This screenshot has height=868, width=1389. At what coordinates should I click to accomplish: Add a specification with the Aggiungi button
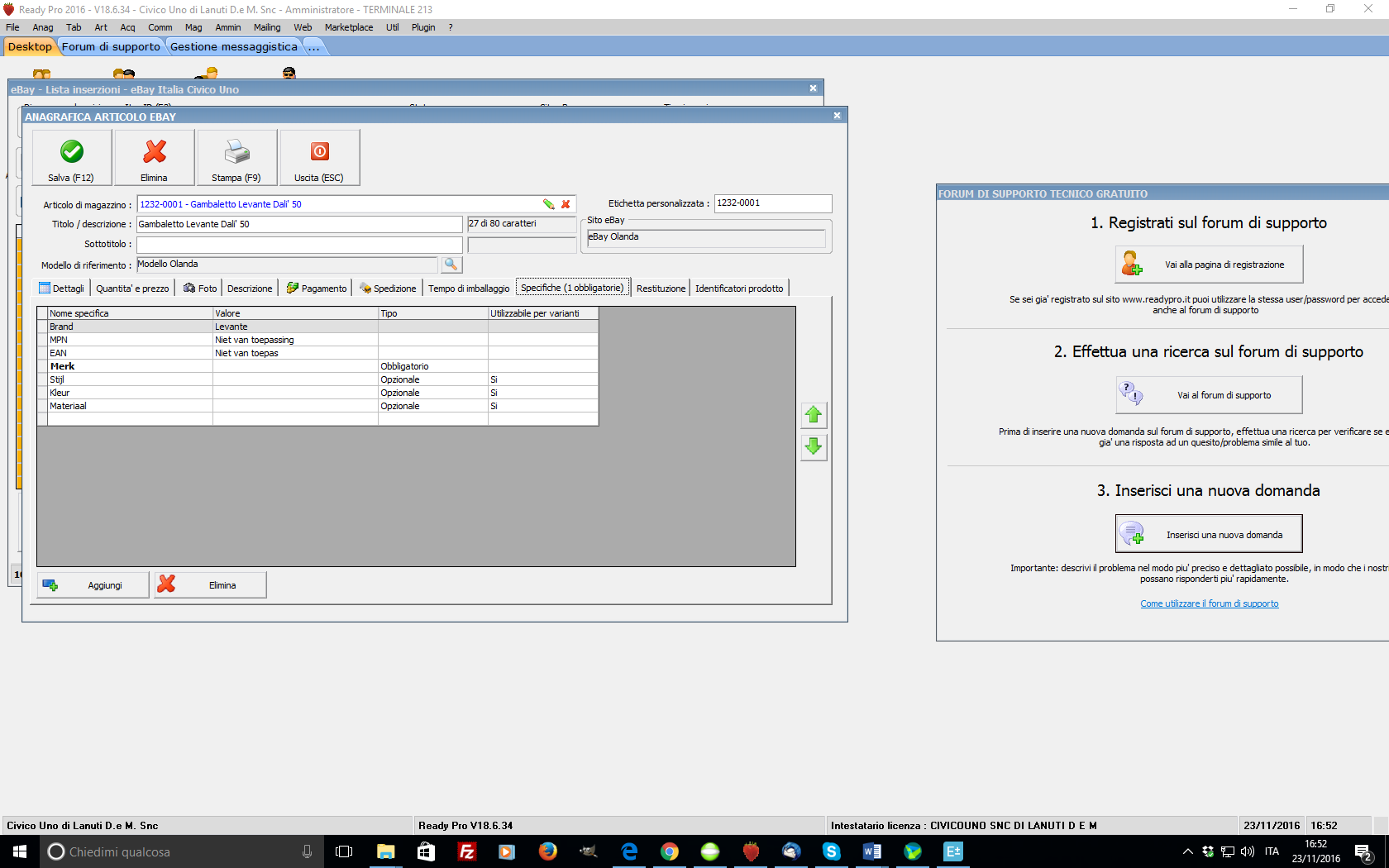93,585
